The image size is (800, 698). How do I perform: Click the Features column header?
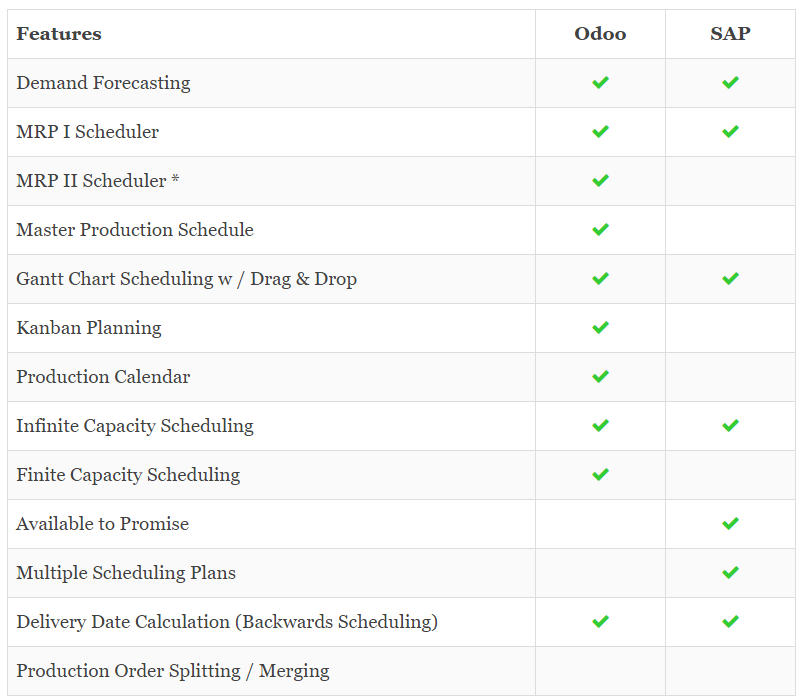59,34
